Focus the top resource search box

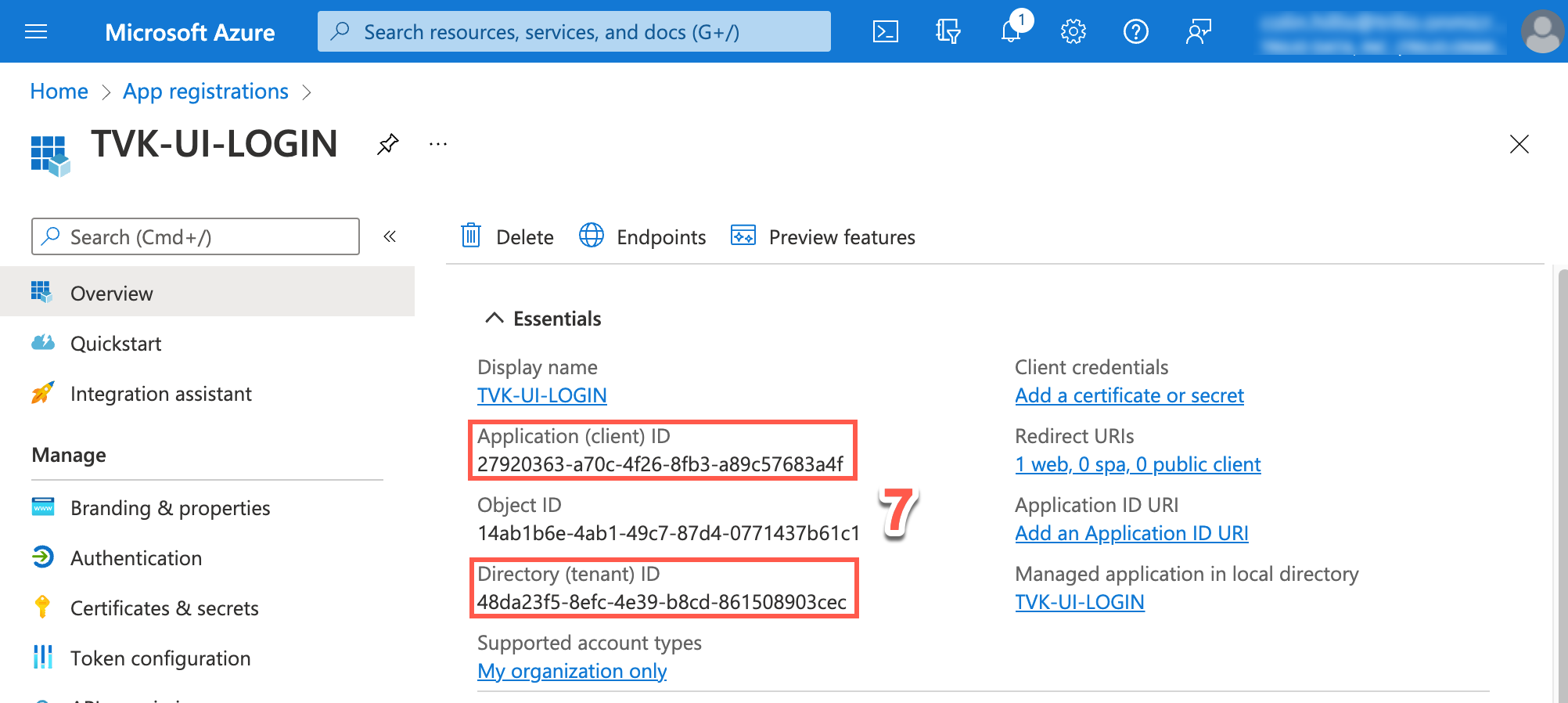click(574, 31)
